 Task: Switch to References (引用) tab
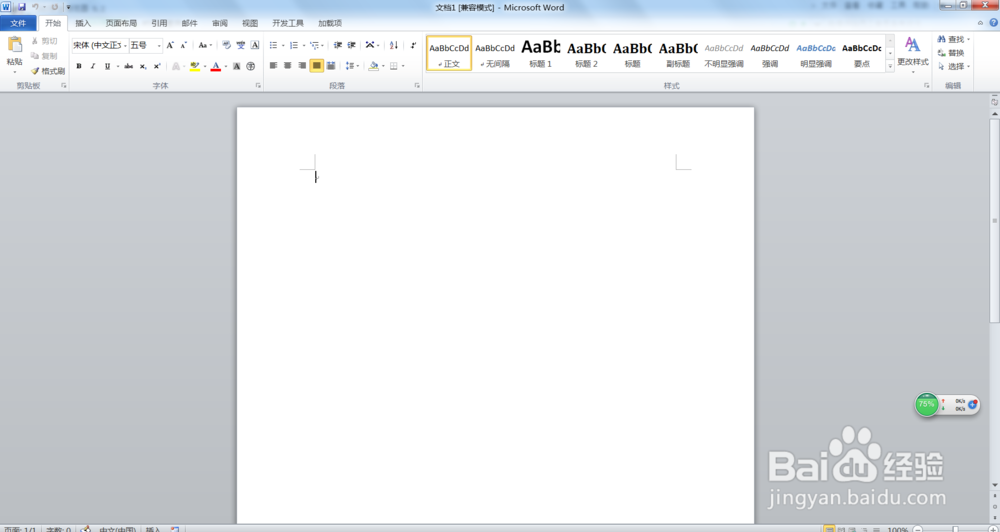(159, 23)
